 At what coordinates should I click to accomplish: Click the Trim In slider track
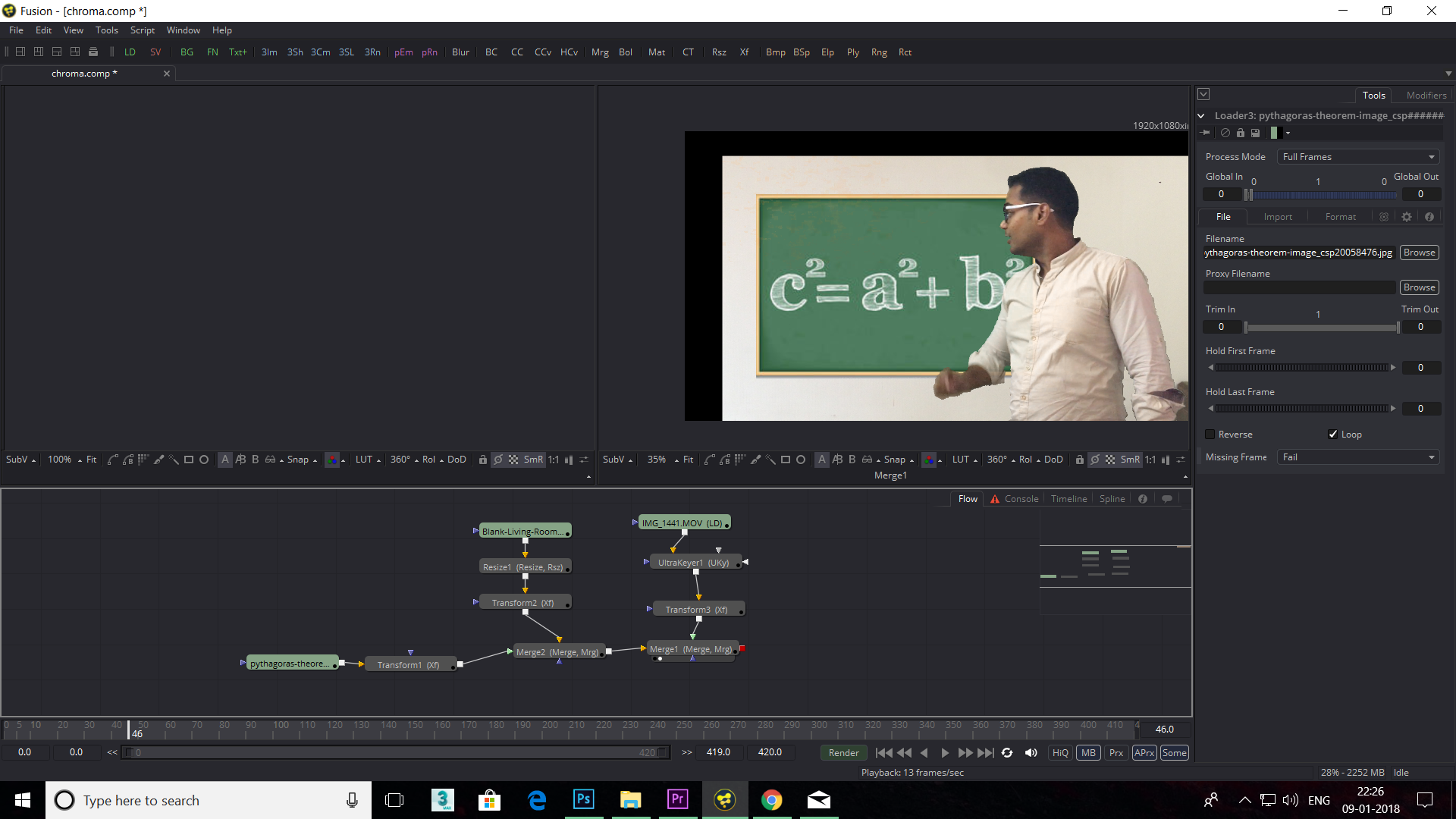point(1321,328)
